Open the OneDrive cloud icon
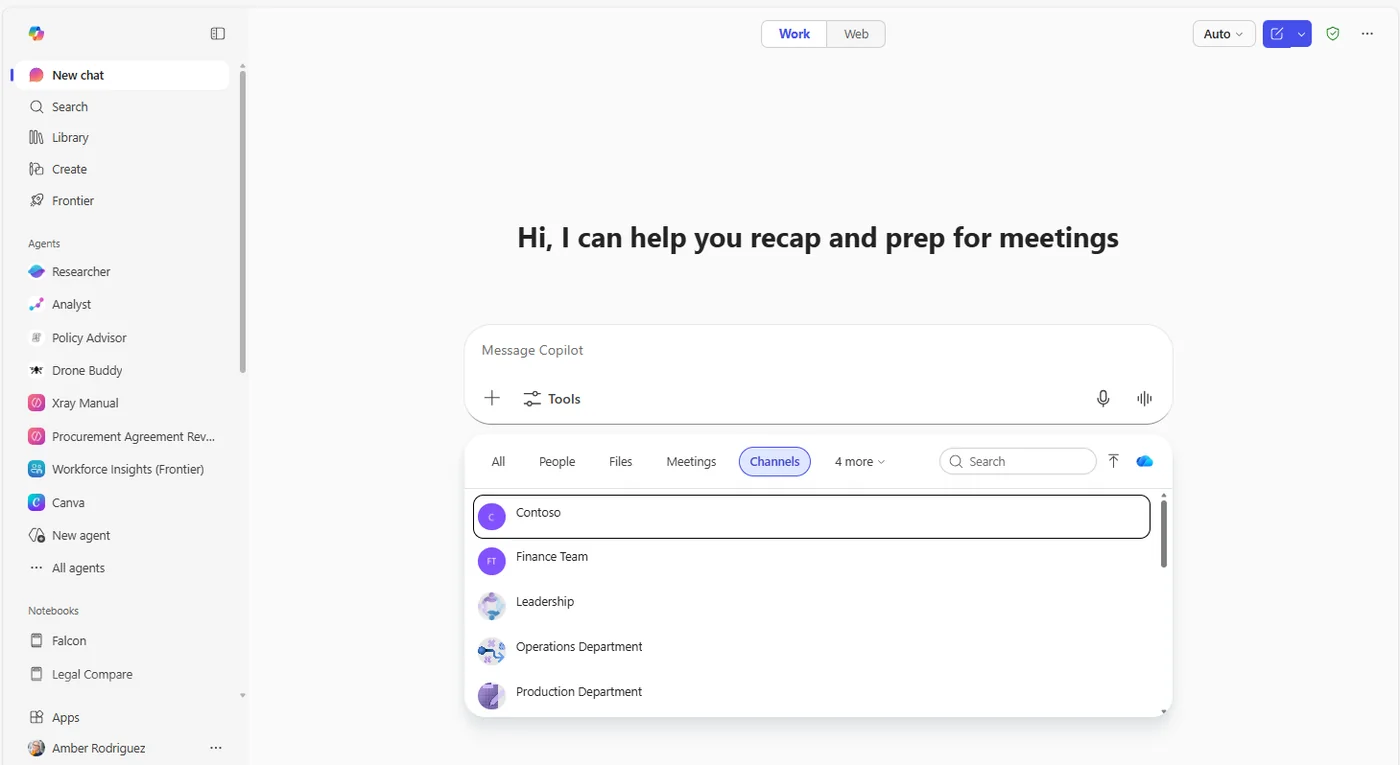 (1145, 461)
